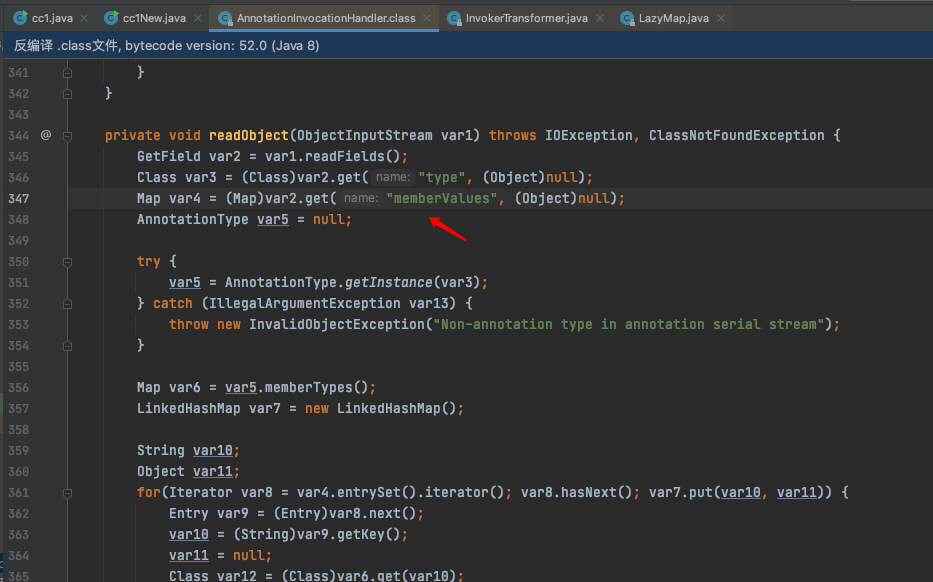Click line number 344 in the gutter
This screenshot has height=582, width=933.
tap(18, 136)
